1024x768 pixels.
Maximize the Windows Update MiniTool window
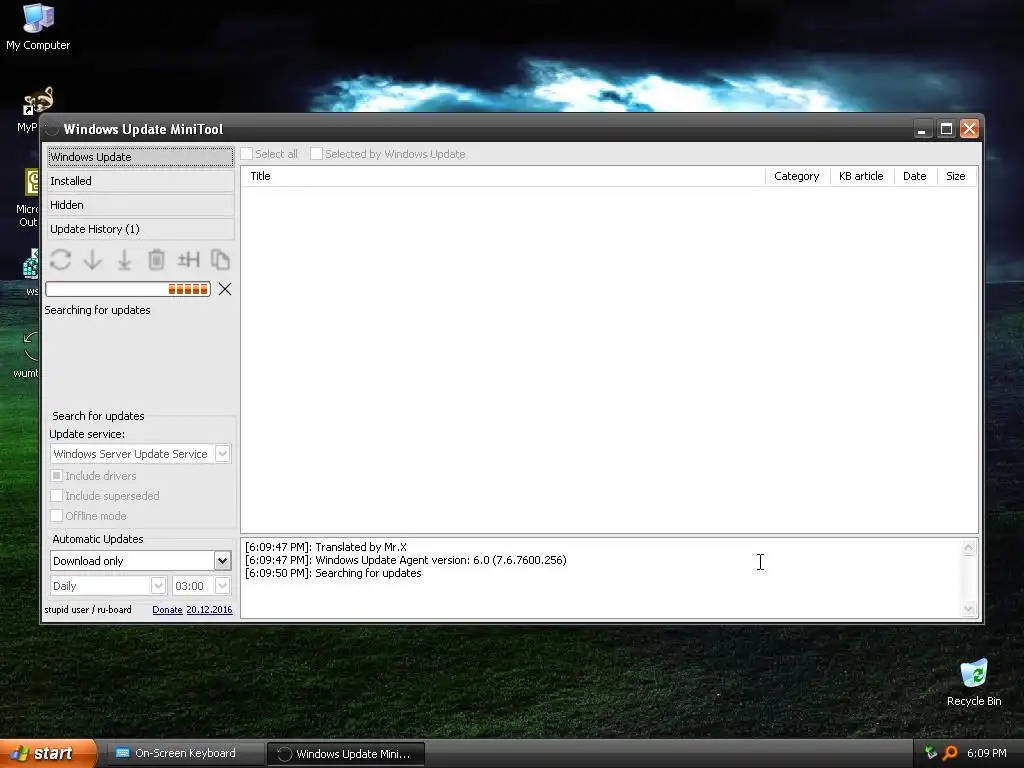pyautogui.click(x=946, y=129)
